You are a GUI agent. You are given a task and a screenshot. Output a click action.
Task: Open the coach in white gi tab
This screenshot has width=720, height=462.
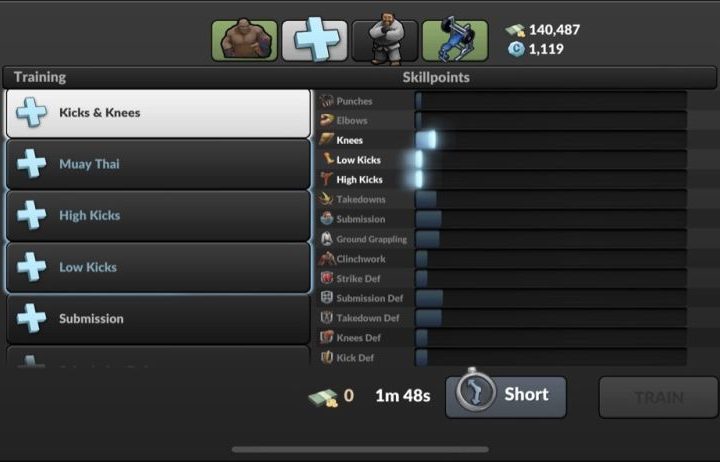385,40
